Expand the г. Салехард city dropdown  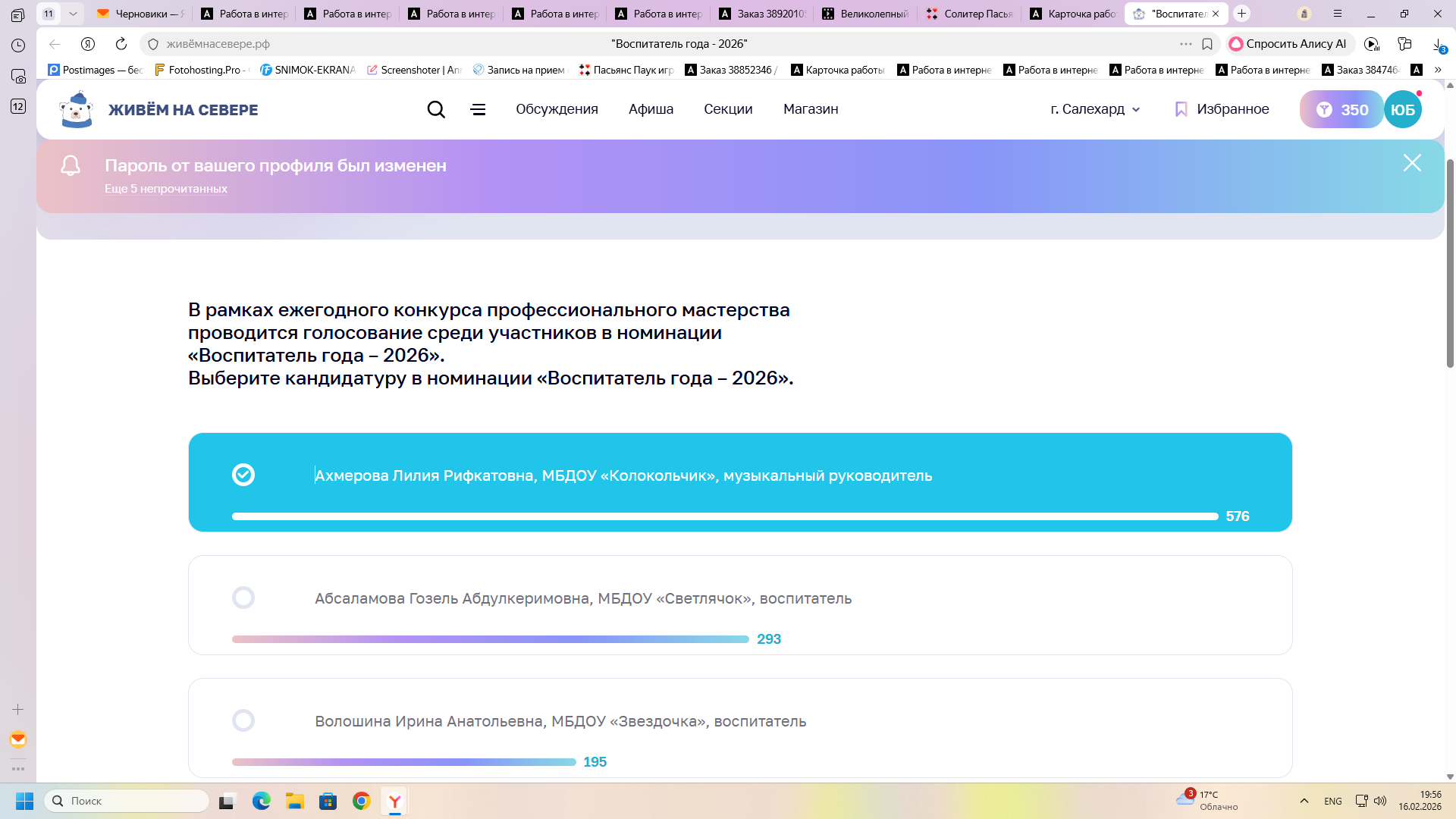coord(1095,109)
